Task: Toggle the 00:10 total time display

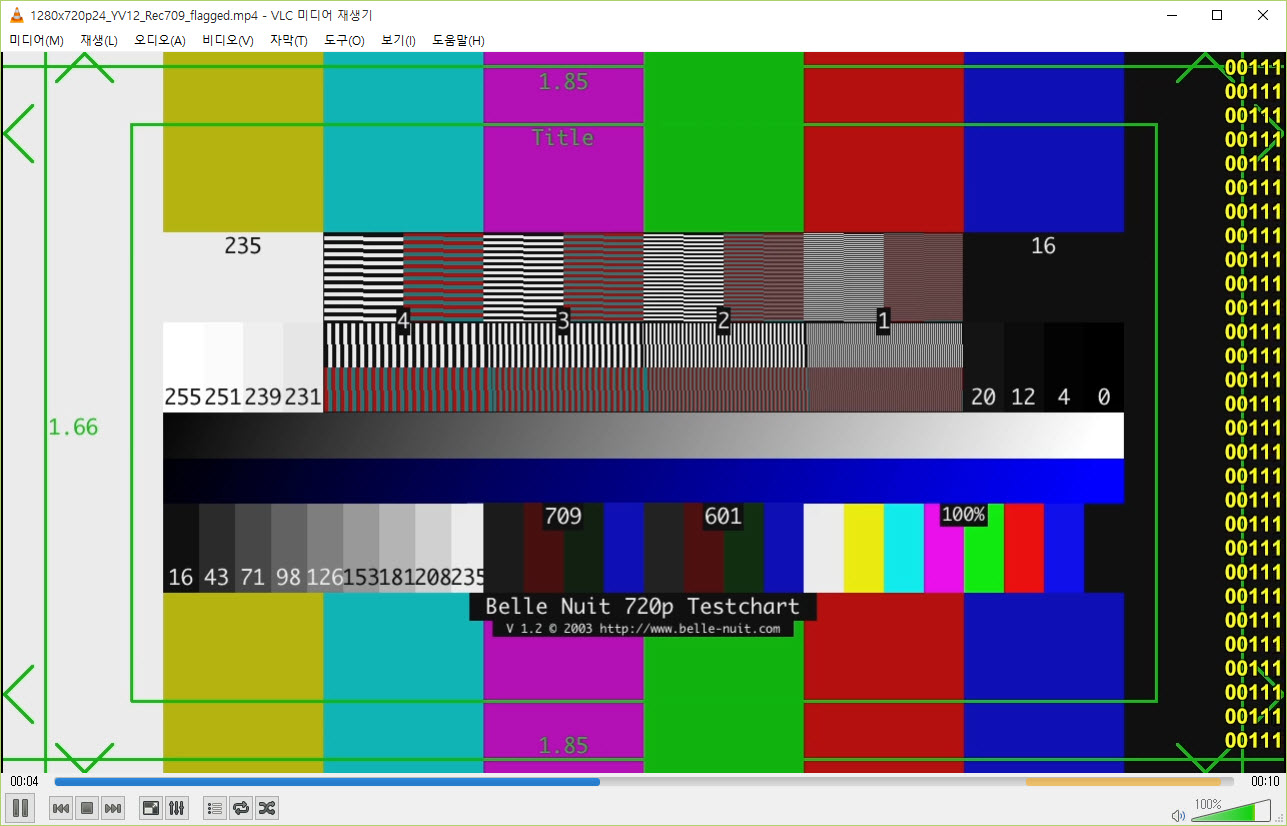Action: pos(1264,781)
